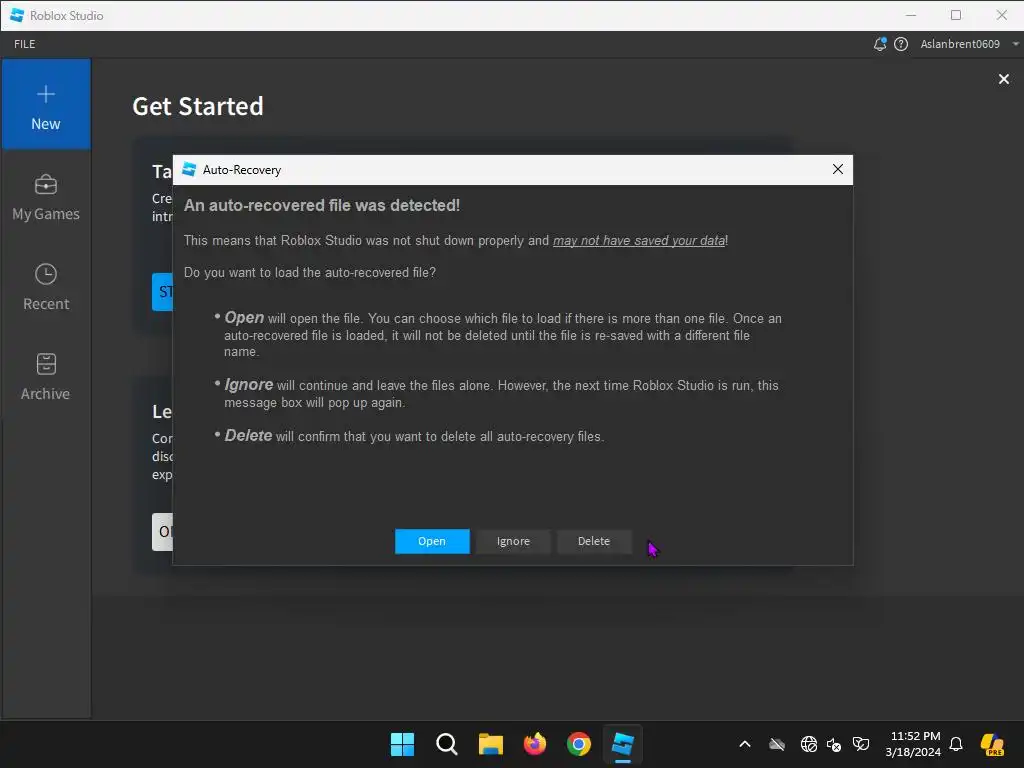Open the Windows Start menu

[x=402, y=744]
